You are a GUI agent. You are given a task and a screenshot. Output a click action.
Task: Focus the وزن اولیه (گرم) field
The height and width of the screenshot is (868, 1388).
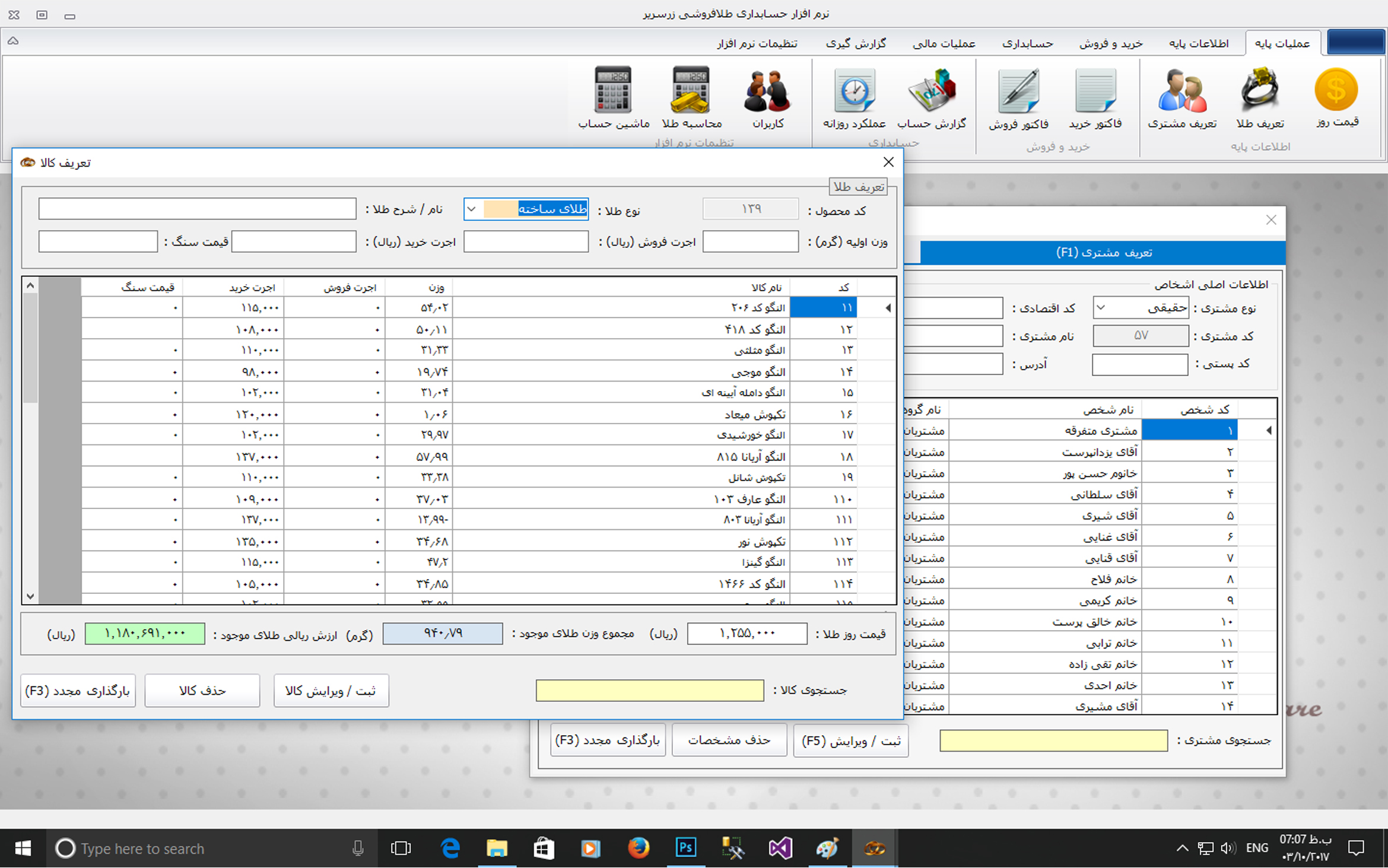click(x=751, y=241)
